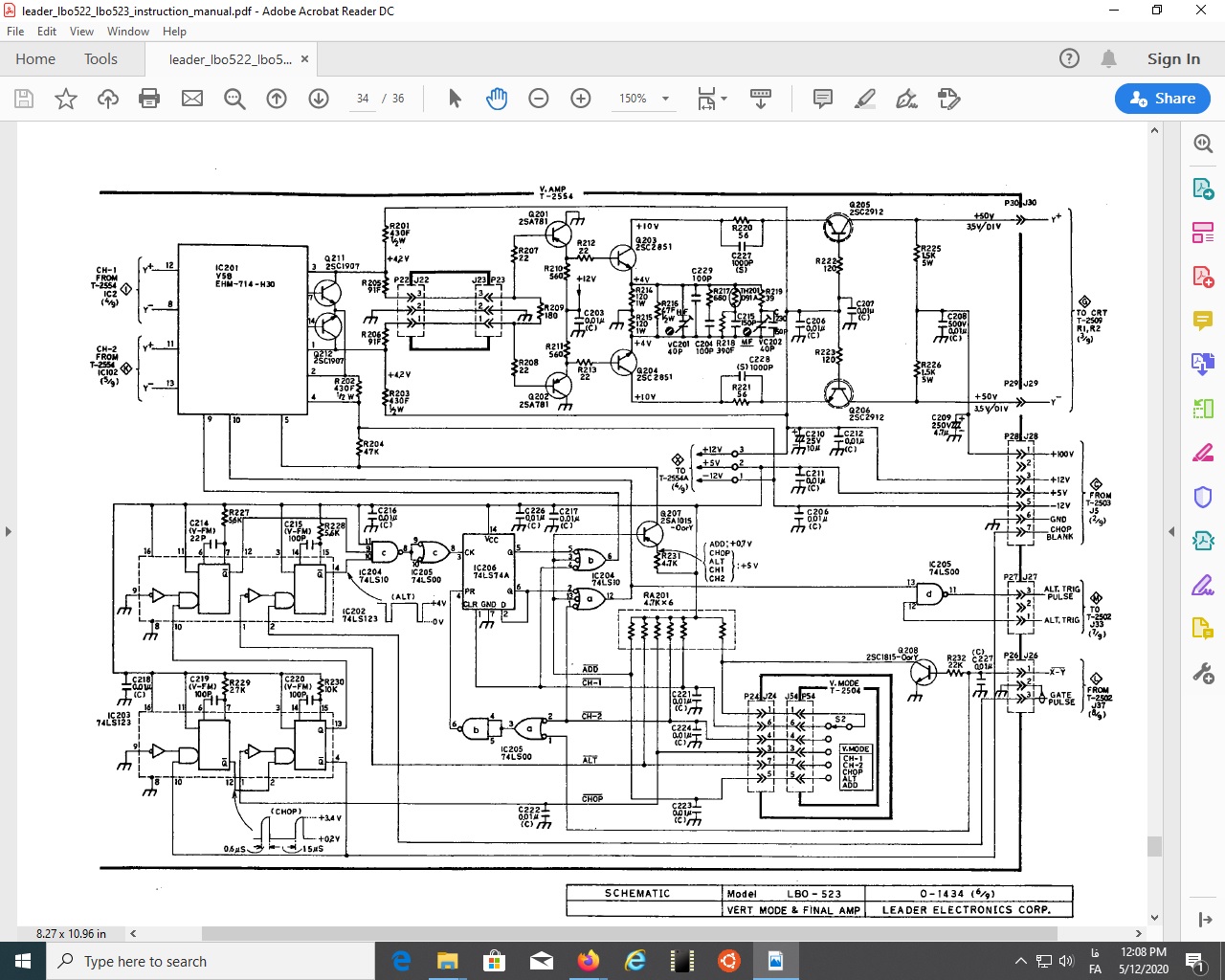The image size is (1225, 980).
Task: Open the find text magnifier tool
Action: pos(234,99)
